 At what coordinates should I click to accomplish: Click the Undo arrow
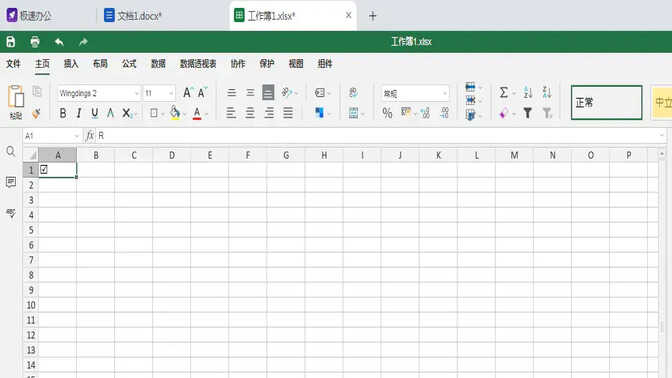click(x=59, y=42)
